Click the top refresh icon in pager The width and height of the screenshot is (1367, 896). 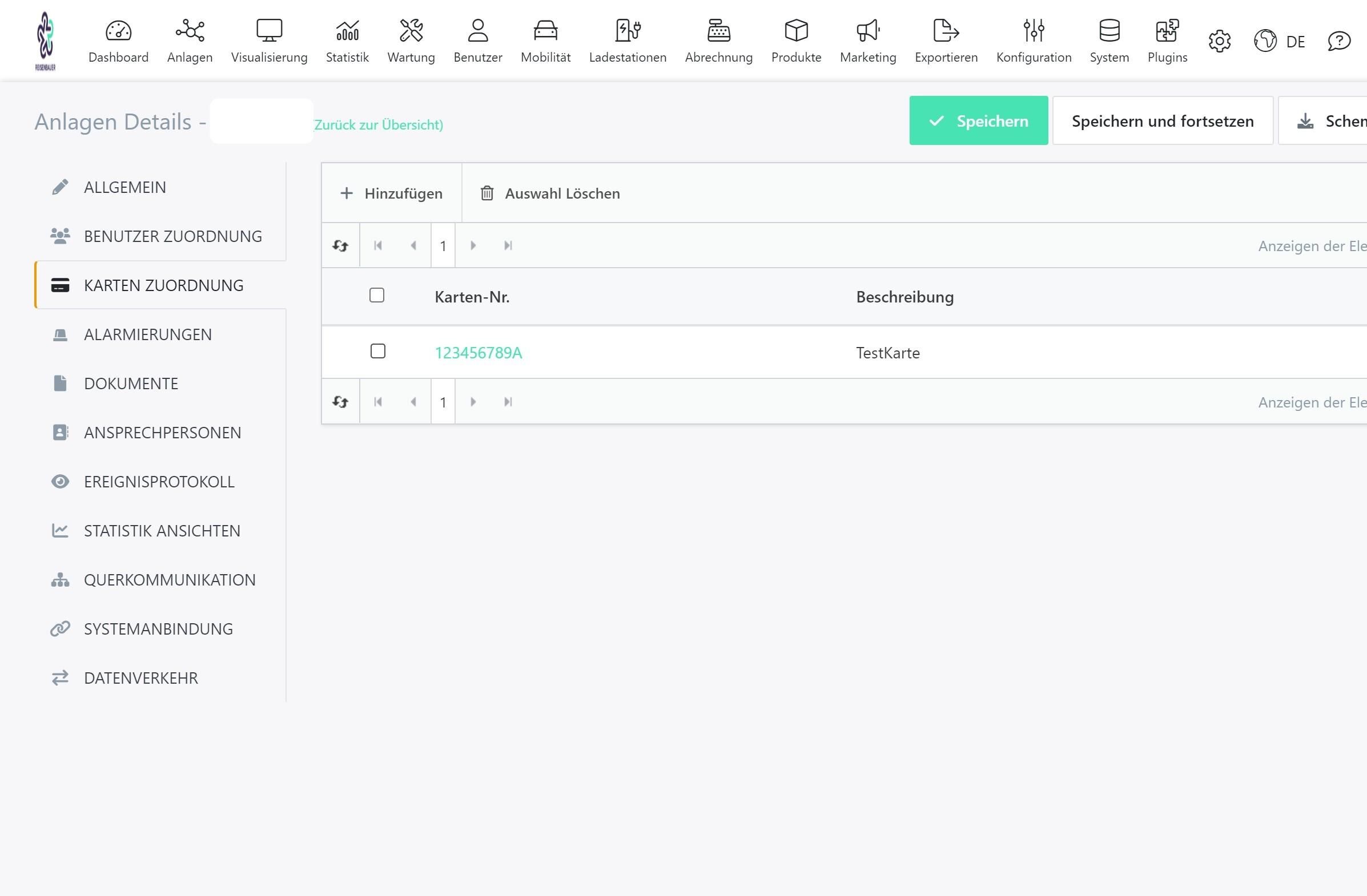340,245
